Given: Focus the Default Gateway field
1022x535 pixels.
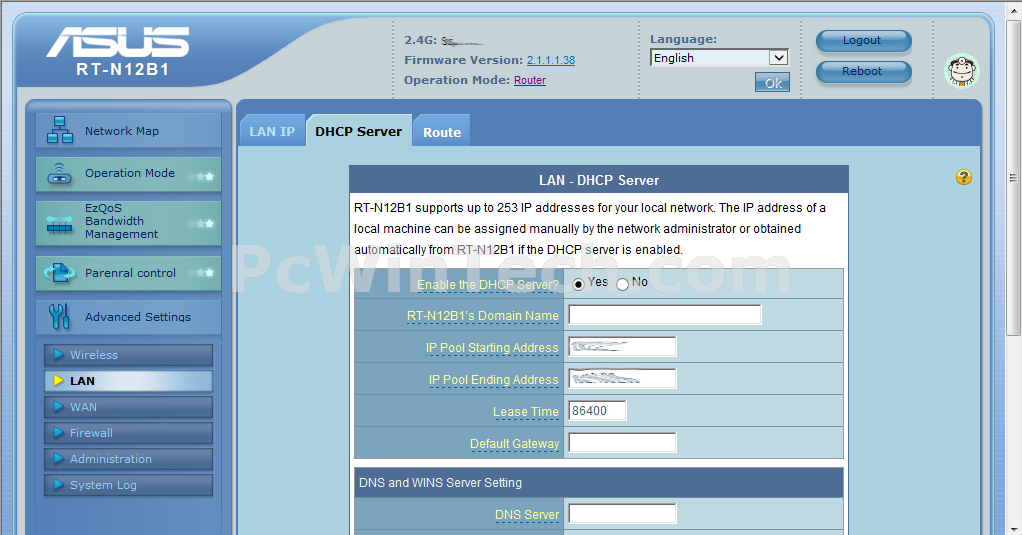Looking at the screenshot, I should tap(622, 442).
